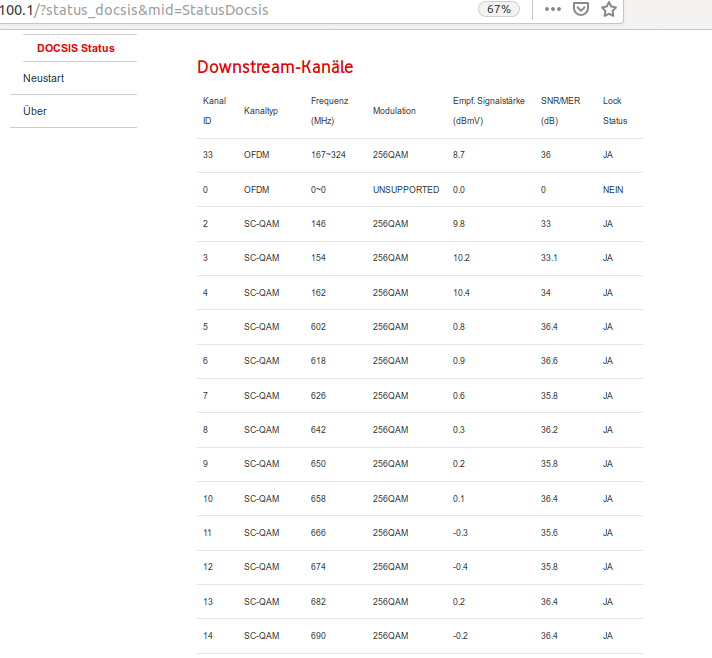Click SC-QAM type in channel 2 row
The height and width of the screenshot is (658, 712).
tap(262, 224)
